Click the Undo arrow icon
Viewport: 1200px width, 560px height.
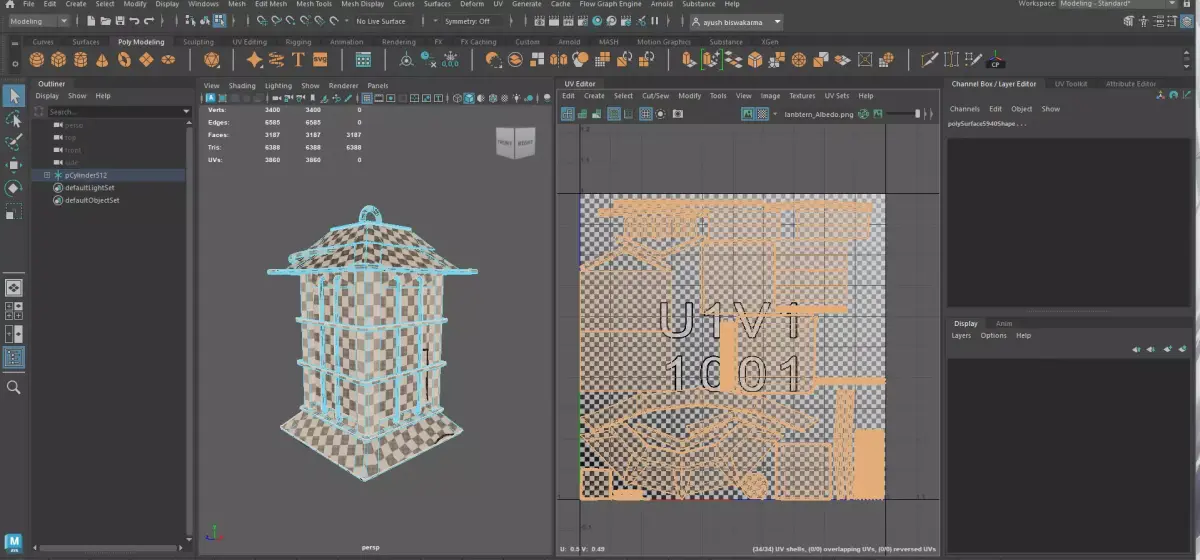tap(134, 21)
